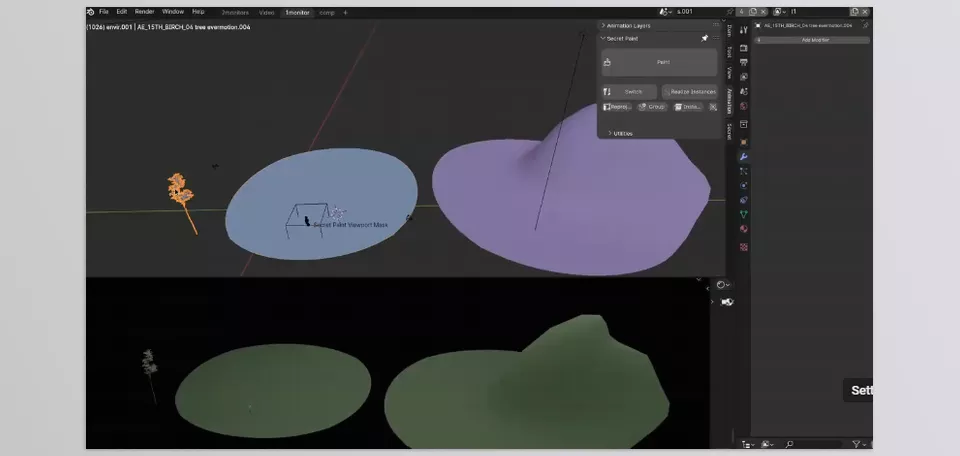Click the large Paint button
The height and width of the screenshot is (456, 960).
[x=659, y=62]
